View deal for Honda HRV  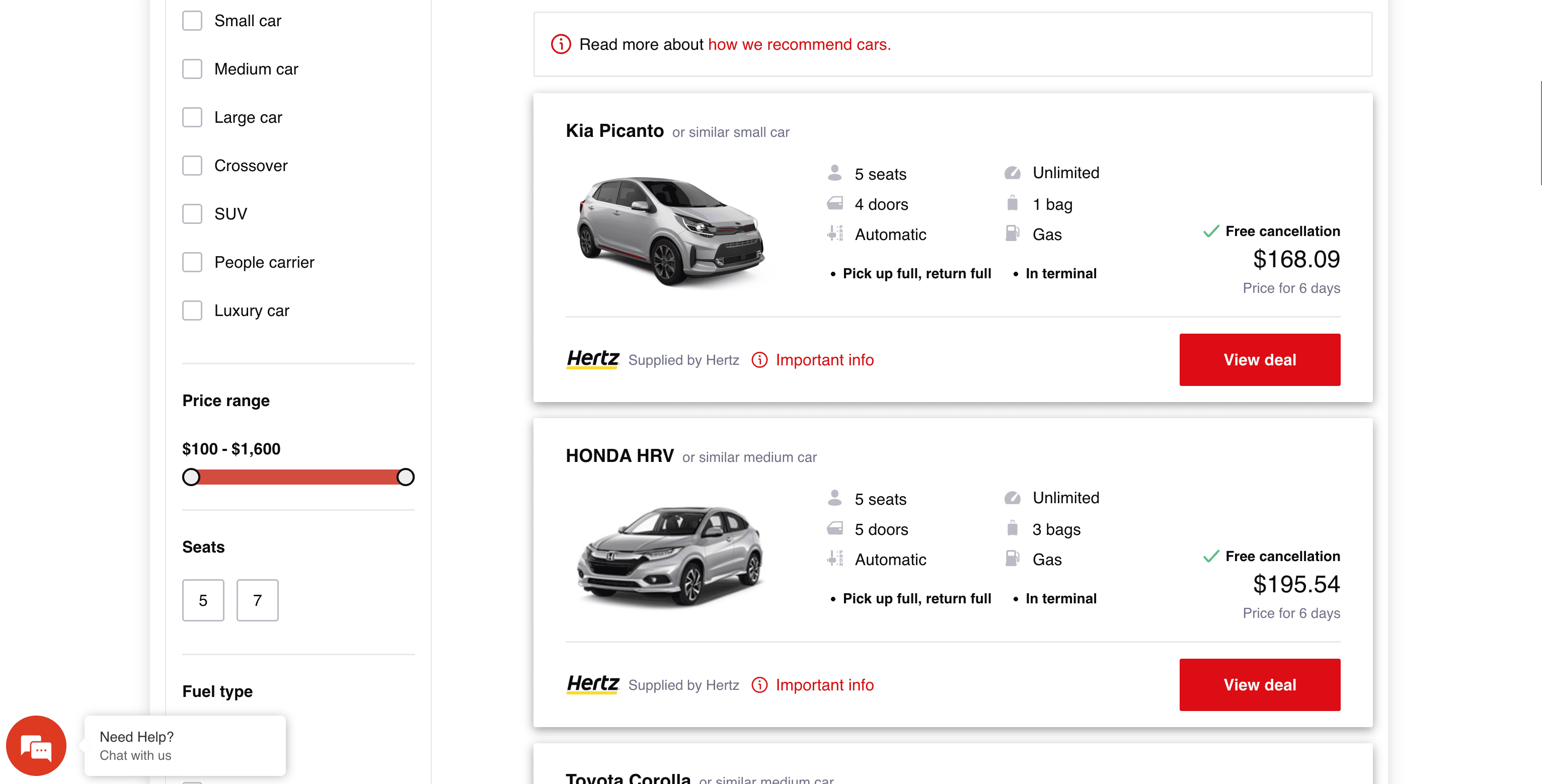(1260, 685)
